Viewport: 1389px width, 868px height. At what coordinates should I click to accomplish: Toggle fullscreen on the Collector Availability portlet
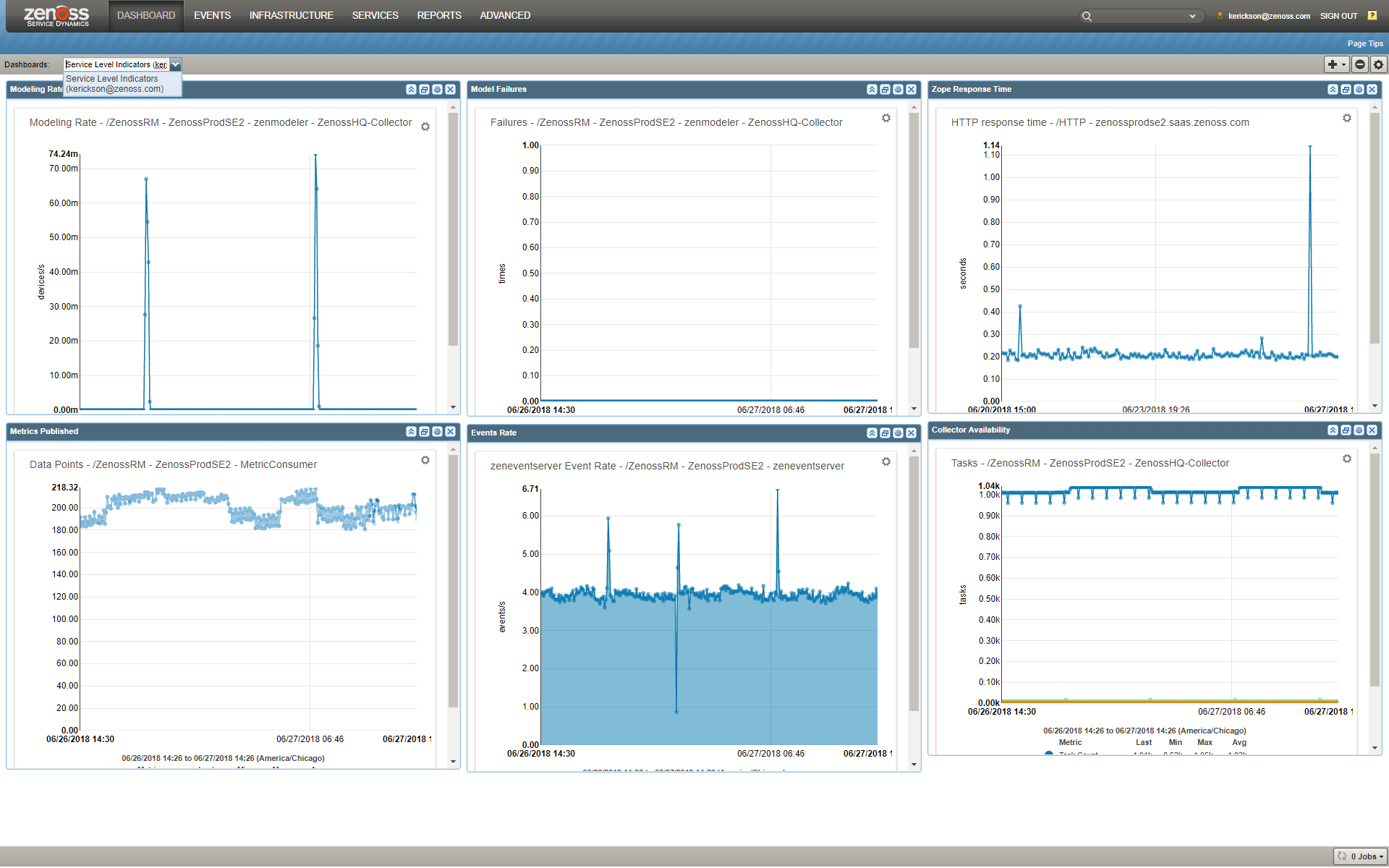(1346, 430)
